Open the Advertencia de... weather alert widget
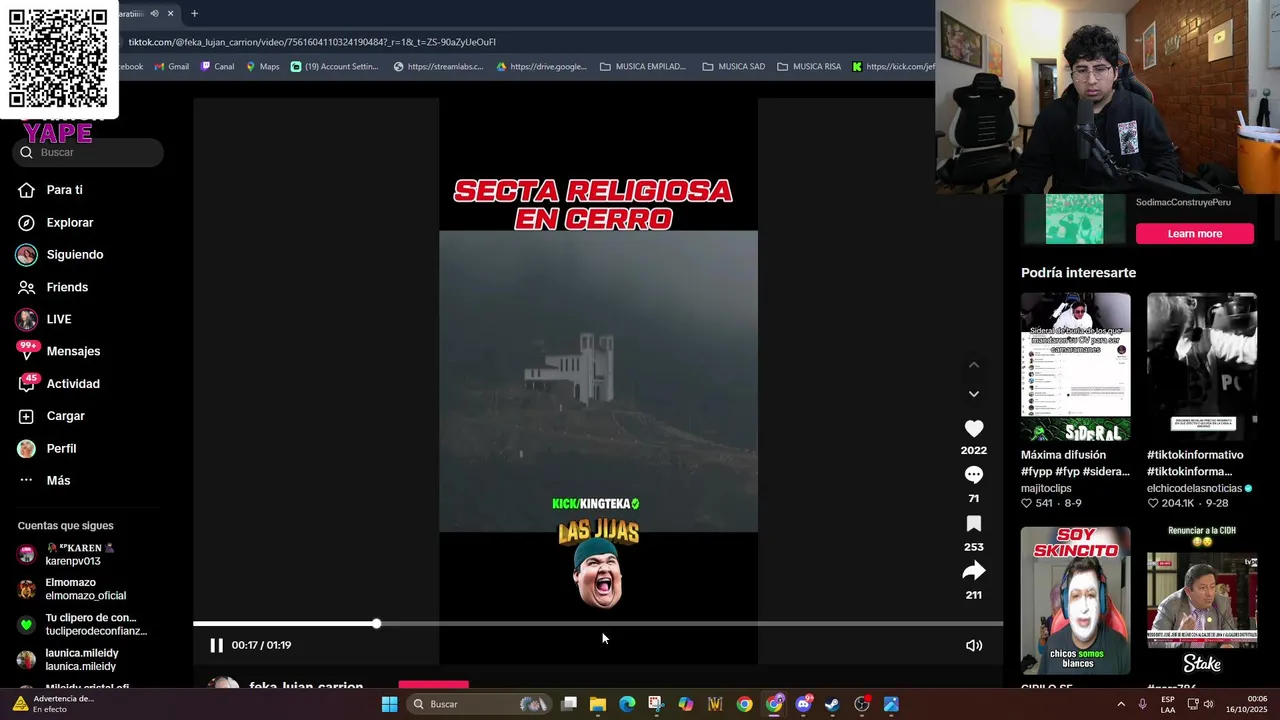The image size is (1280, 720). pyautogui.click(x=52, y=704)
